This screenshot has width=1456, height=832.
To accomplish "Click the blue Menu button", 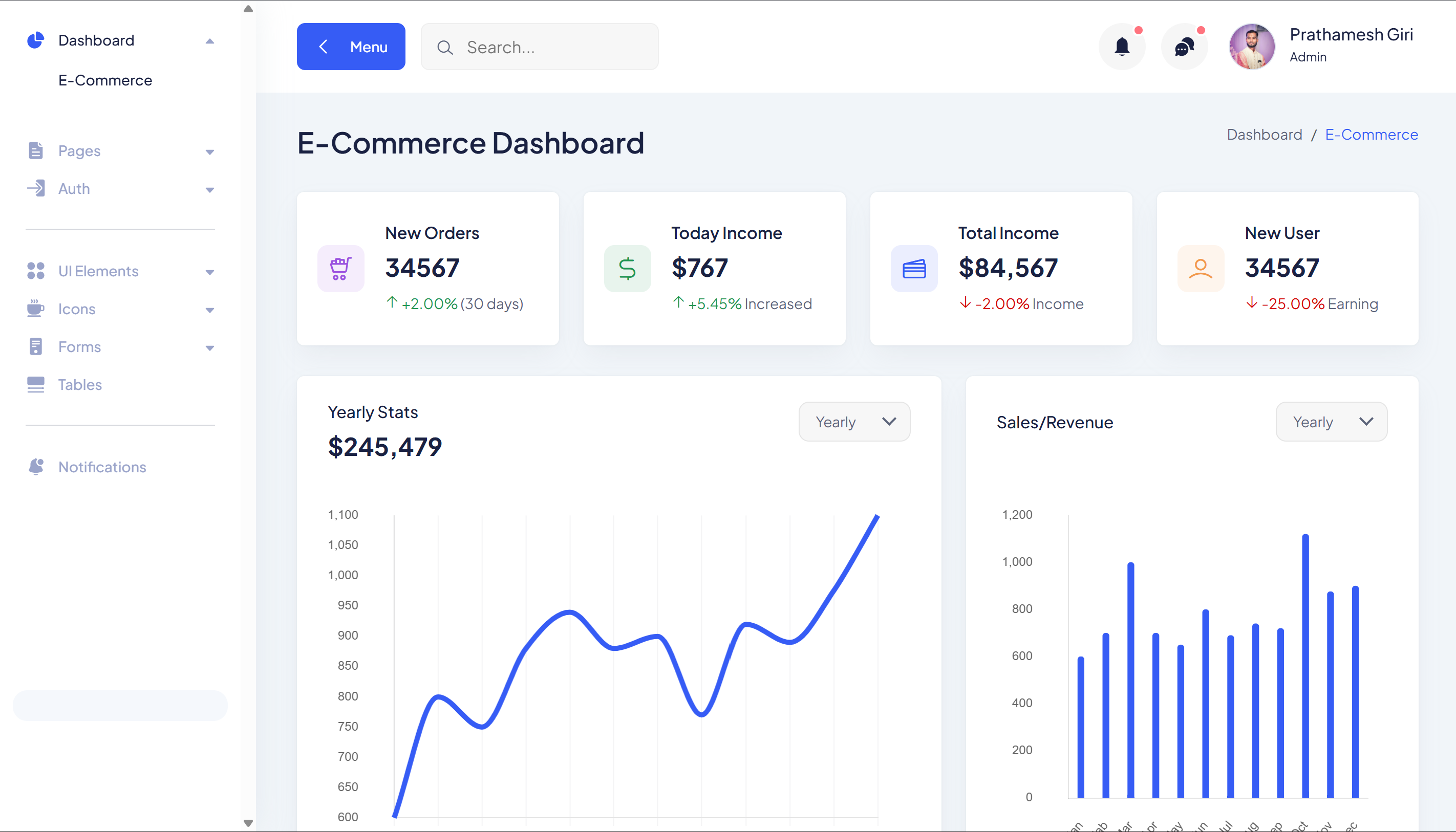I will pos(350,47).
